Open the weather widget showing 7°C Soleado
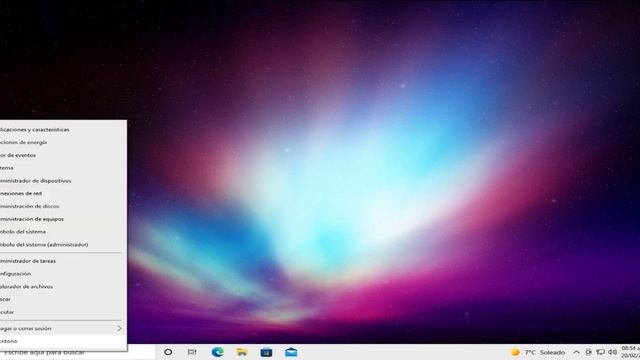640x360 pixels. tap(538, 352)
